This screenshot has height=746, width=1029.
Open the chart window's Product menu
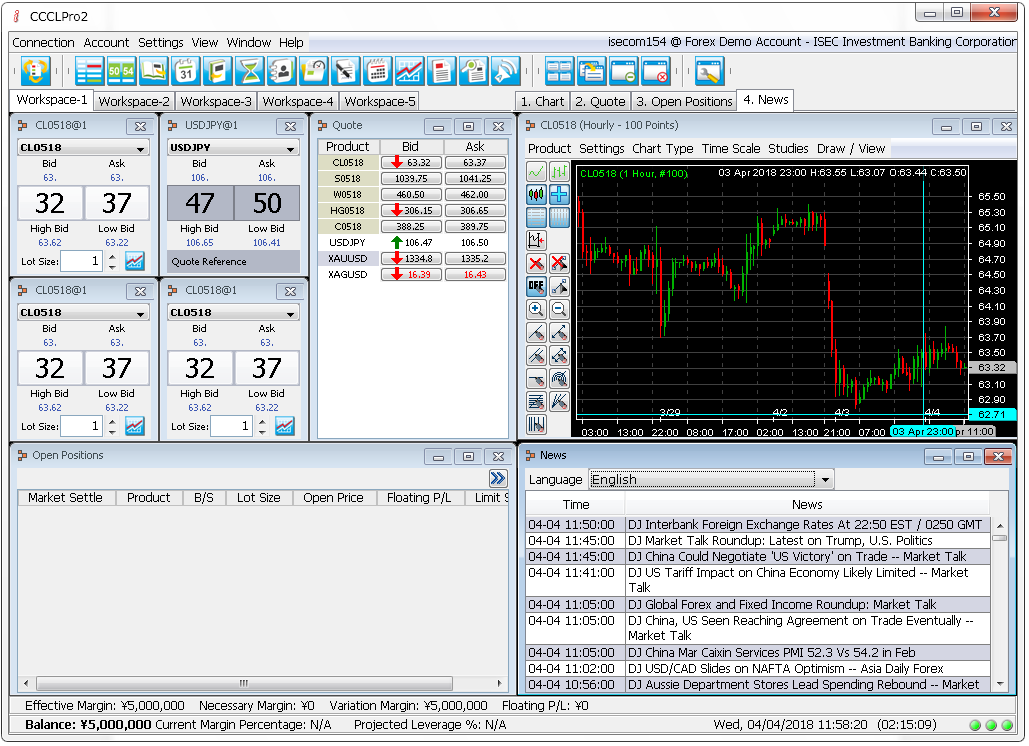[x=549, y=149]
